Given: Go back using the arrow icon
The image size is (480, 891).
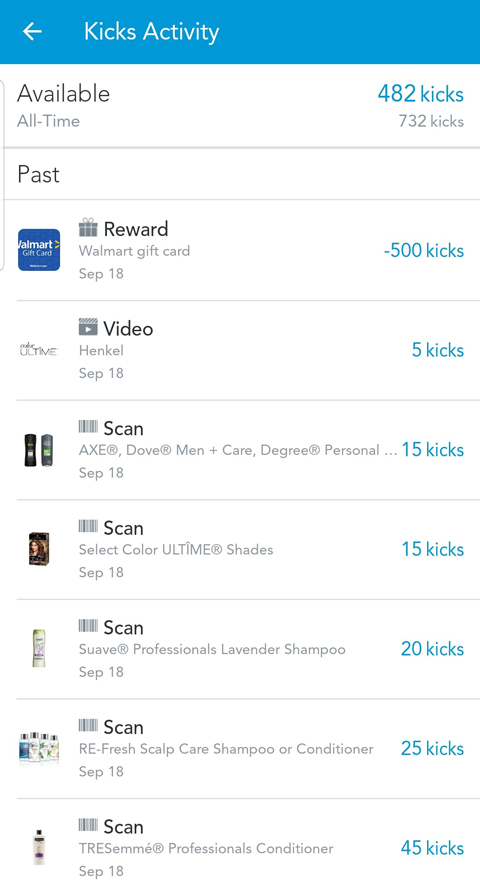Looking at the screenshot, I should pos(32,31).
